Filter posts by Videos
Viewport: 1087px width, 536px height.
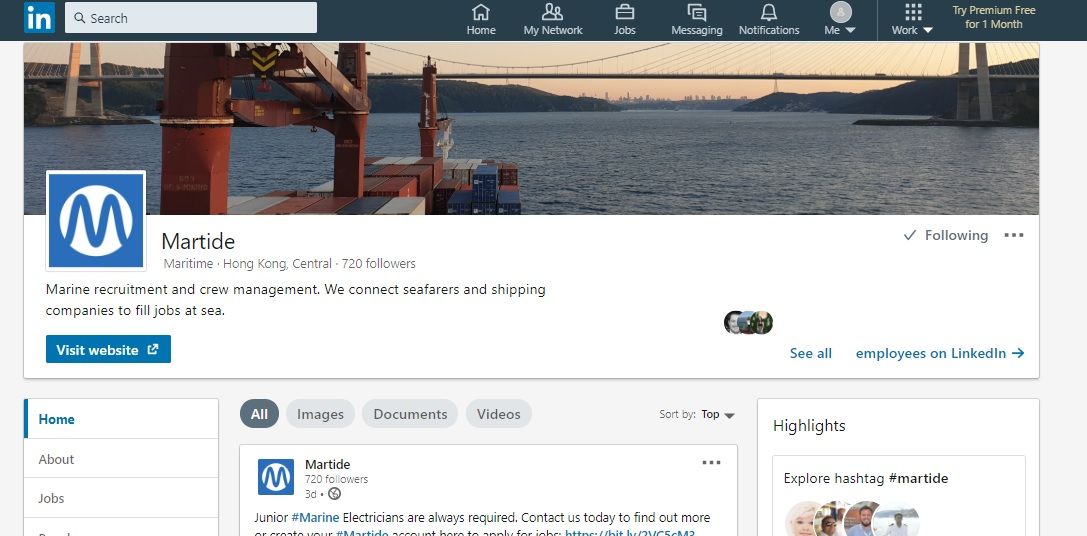tap(498, 414)
